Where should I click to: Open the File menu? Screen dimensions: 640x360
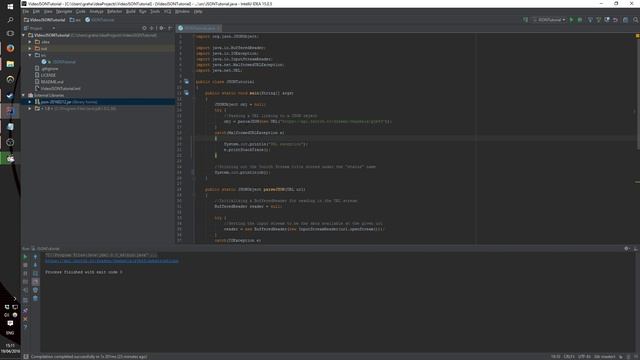[26, 11]
